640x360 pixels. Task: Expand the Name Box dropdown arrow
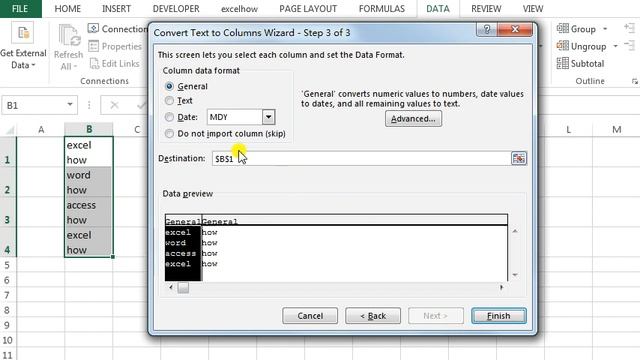pyautogui.click(x=70, y=105)
